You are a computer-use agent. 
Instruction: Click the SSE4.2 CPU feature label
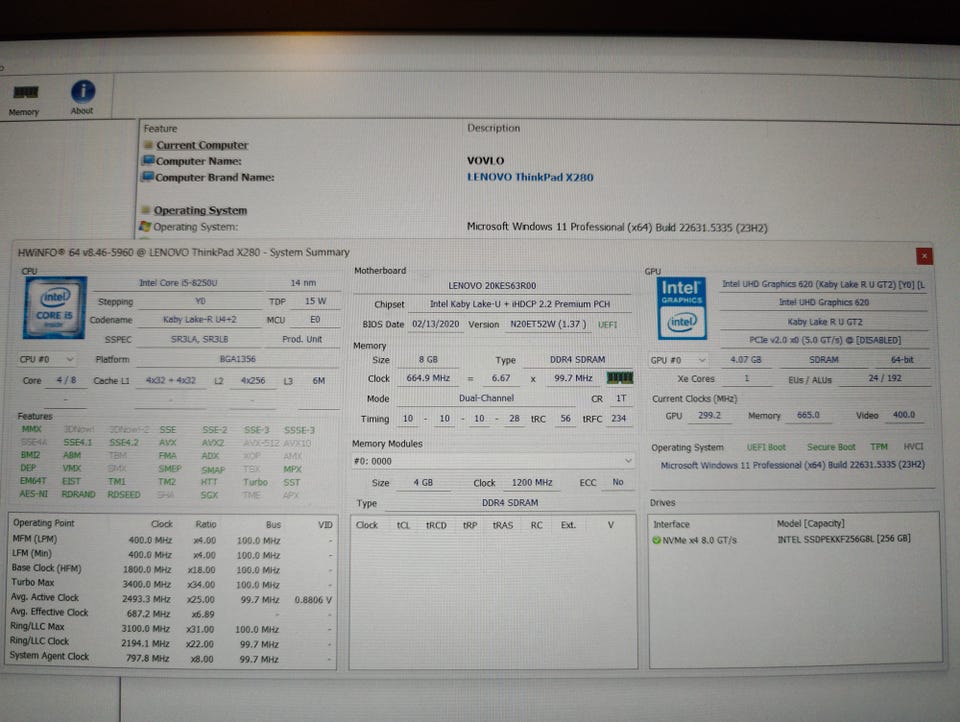point(124,442)
